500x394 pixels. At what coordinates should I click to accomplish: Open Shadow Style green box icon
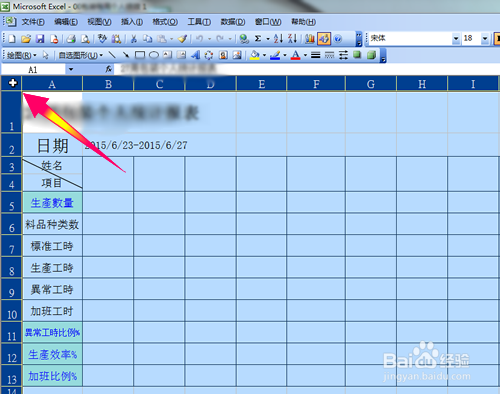[357, 55]
